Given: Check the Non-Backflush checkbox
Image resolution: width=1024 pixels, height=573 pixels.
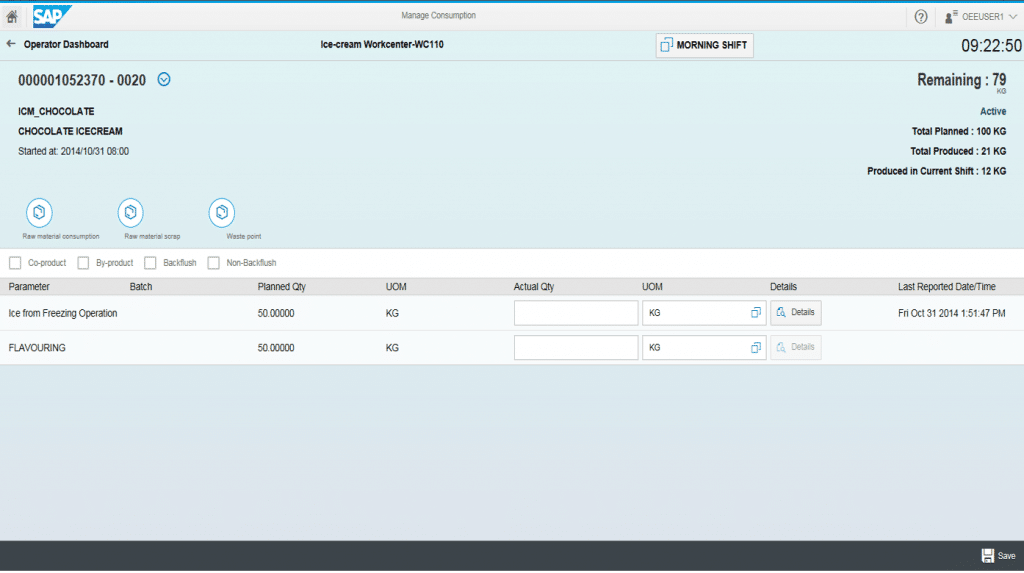Looking at the screenshot, I should [x=213, y=263].
